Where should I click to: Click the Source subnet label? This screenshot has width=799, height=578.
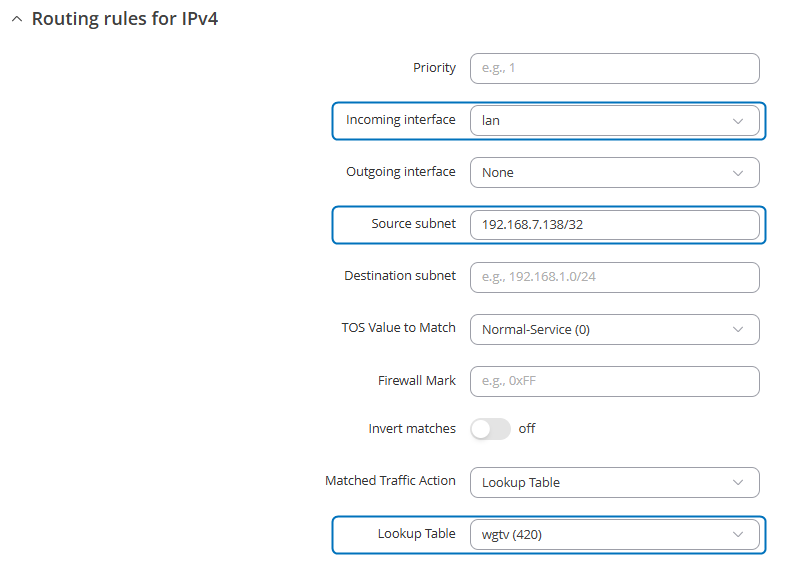pos(413,224)
